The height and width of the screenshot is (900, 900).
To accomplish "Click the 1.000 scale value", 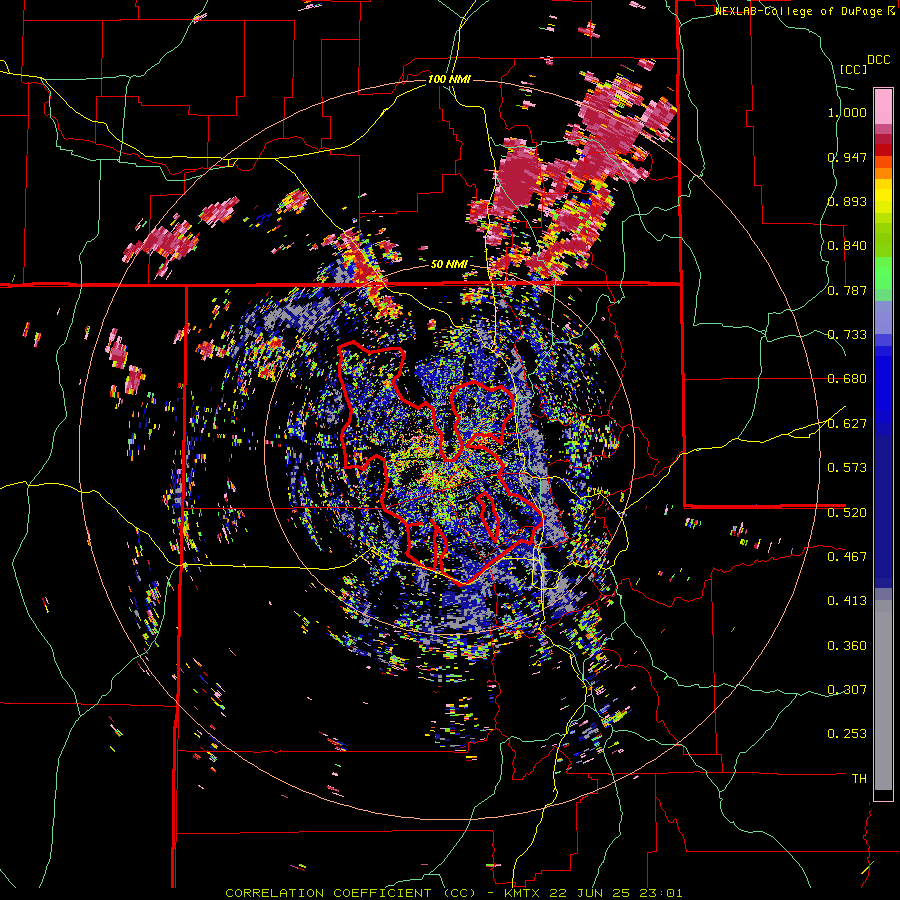I will tap(847, 112).
